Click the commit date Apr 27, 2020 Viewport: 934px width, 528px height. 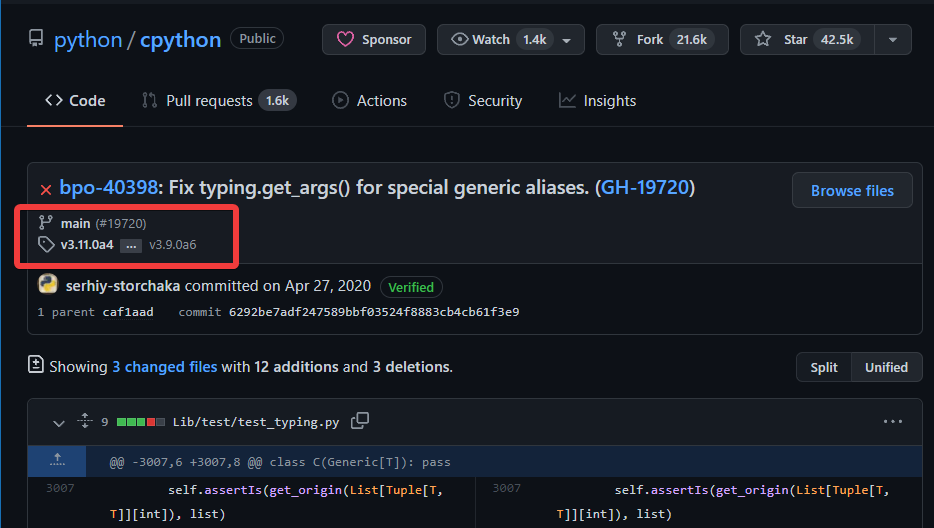[x=328, y=286]
